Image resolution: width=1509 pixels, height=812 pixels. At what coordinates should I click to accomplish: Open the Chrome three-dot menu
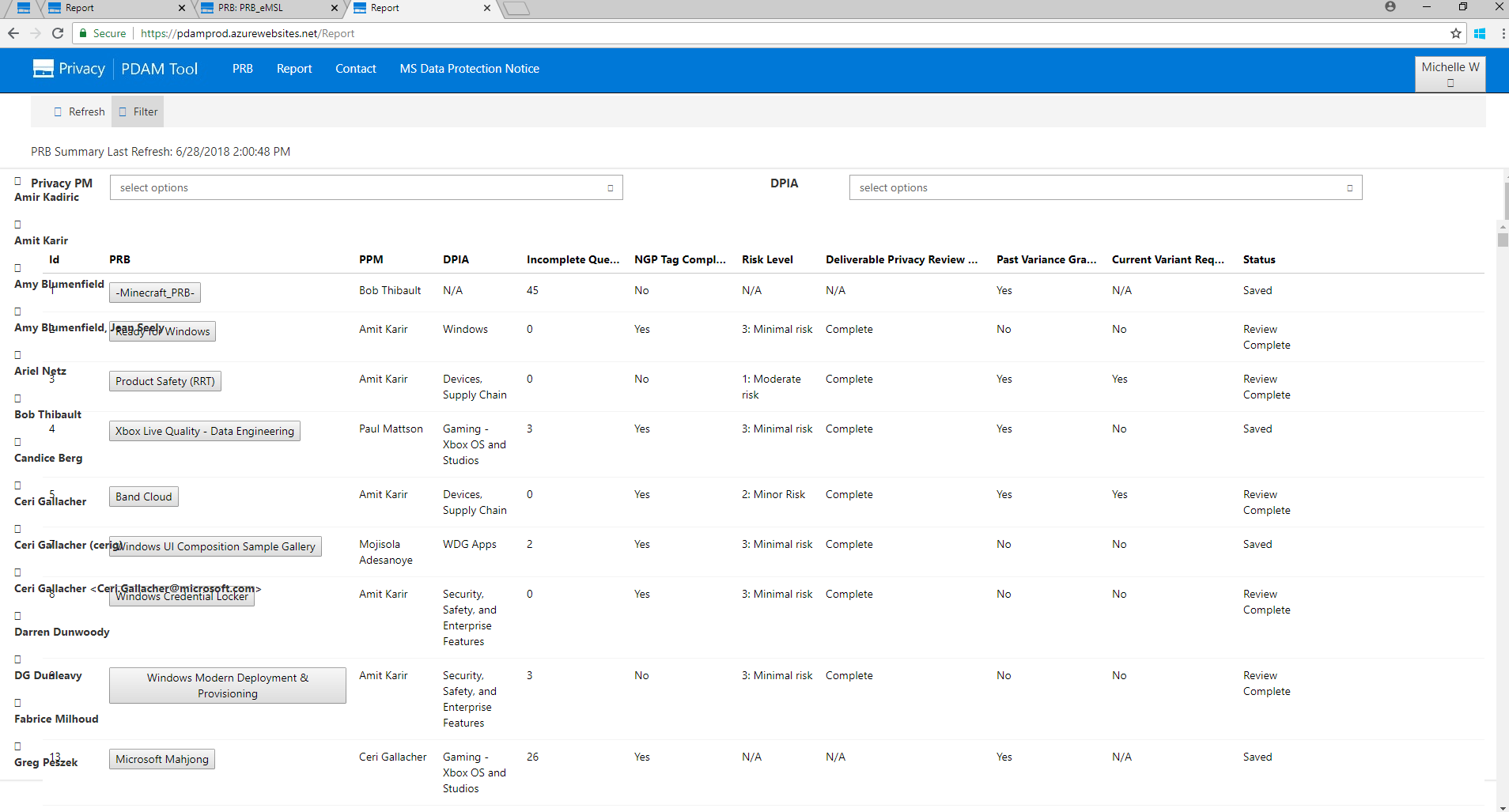coord(1502,33)
